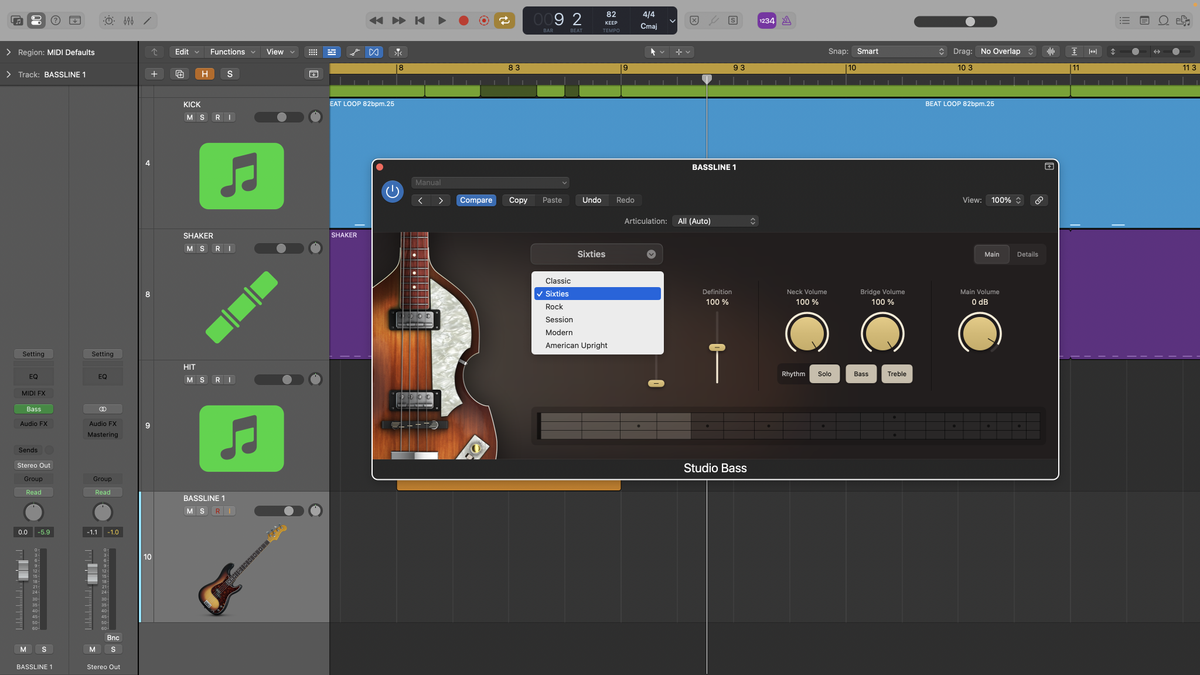Turn the Neck Volume knob in Studio Bass

tap(807, 332)
